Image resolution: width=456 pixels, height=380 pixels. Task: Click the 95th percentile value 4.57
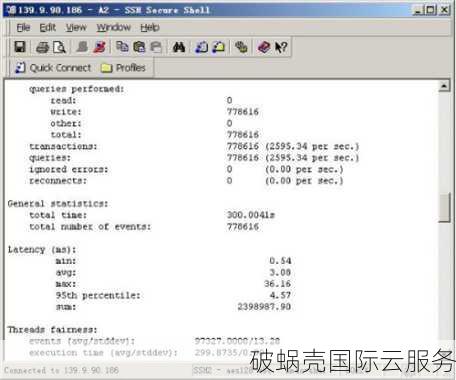pyautogui.click(x=280, y=295)
